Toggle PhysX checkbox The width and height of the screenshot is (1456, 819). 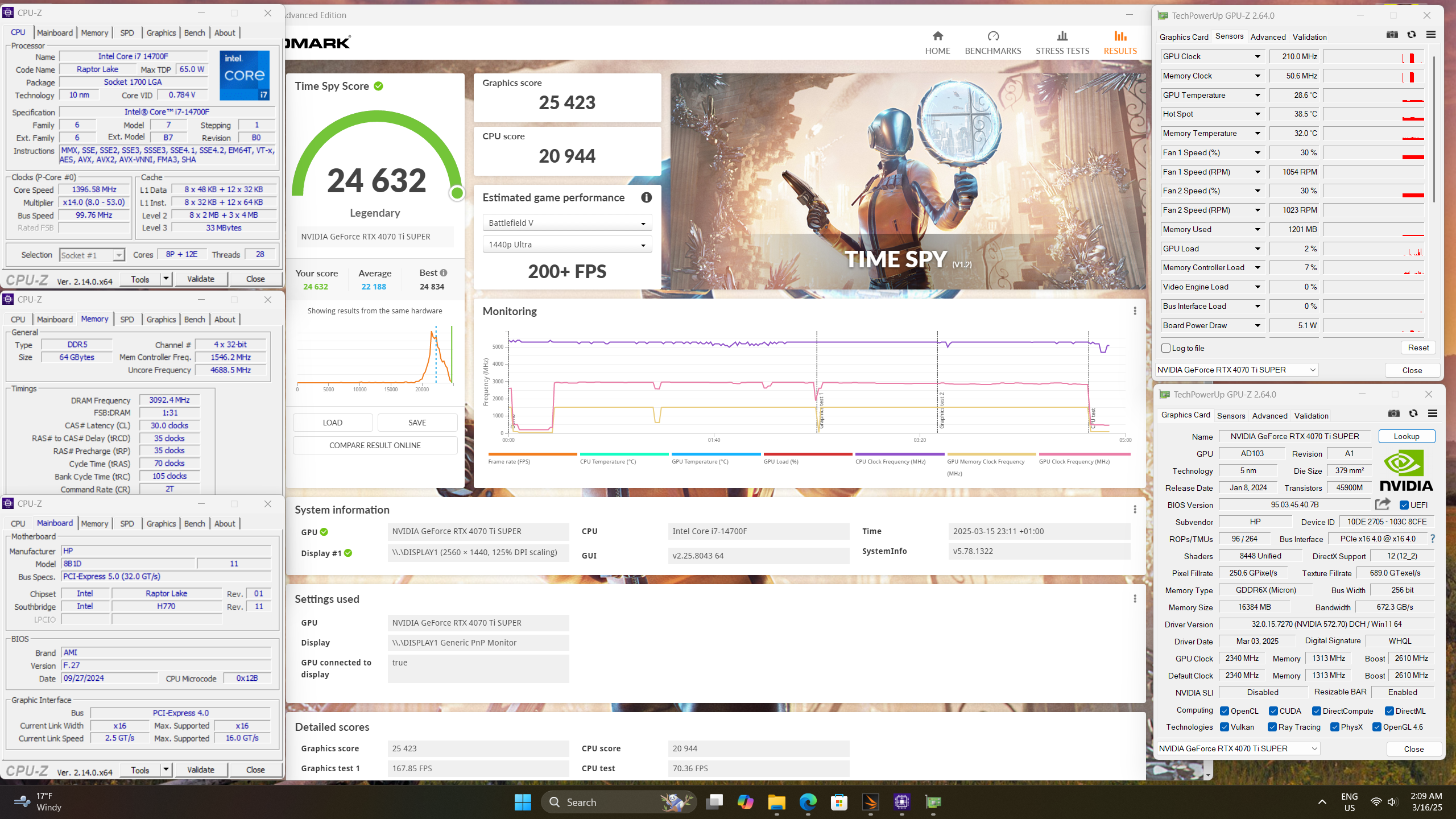coord(1335,727)
